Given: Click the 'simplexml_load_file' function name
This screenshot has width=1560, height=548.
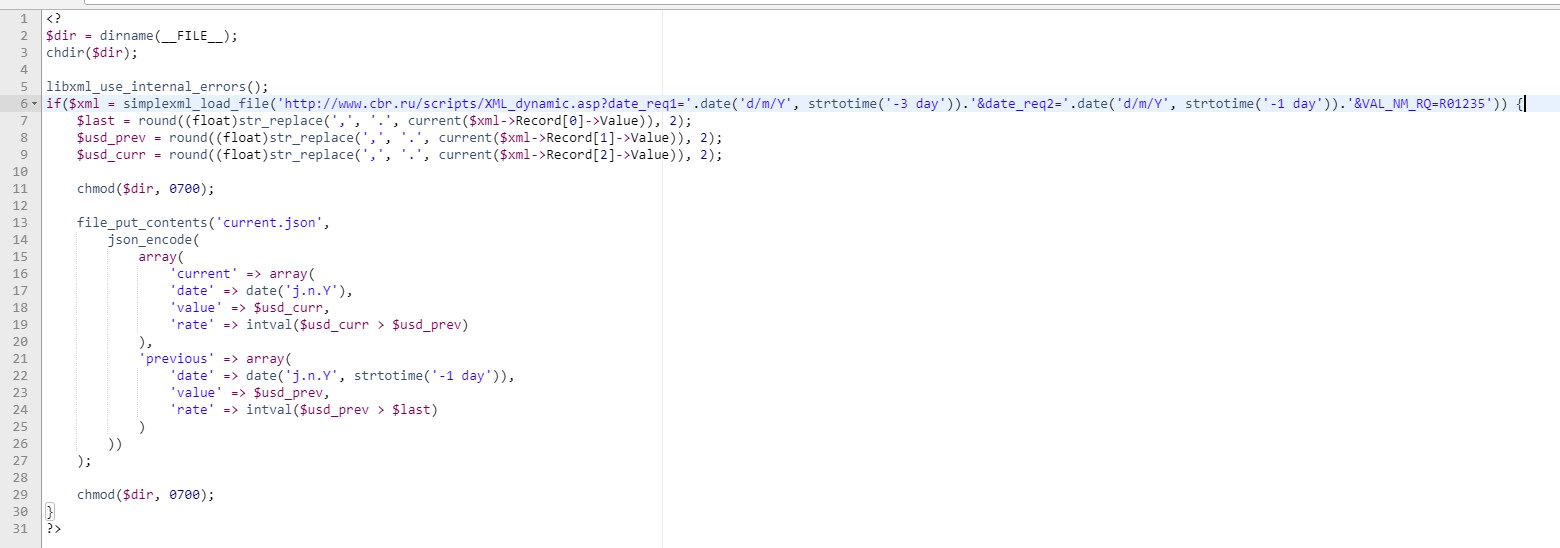Looking at the screenshot, I should 196,103.
